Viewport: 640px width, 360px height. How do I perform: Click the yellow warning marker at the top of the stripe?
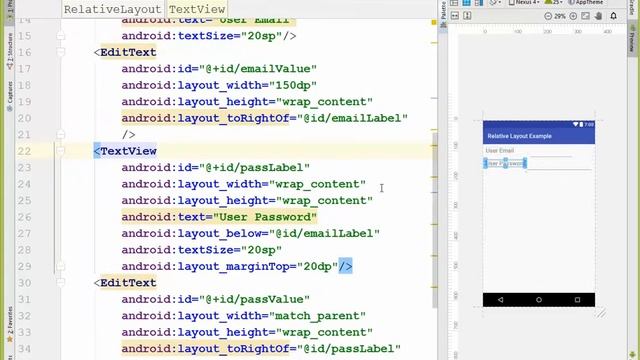[x=433, y=22]
